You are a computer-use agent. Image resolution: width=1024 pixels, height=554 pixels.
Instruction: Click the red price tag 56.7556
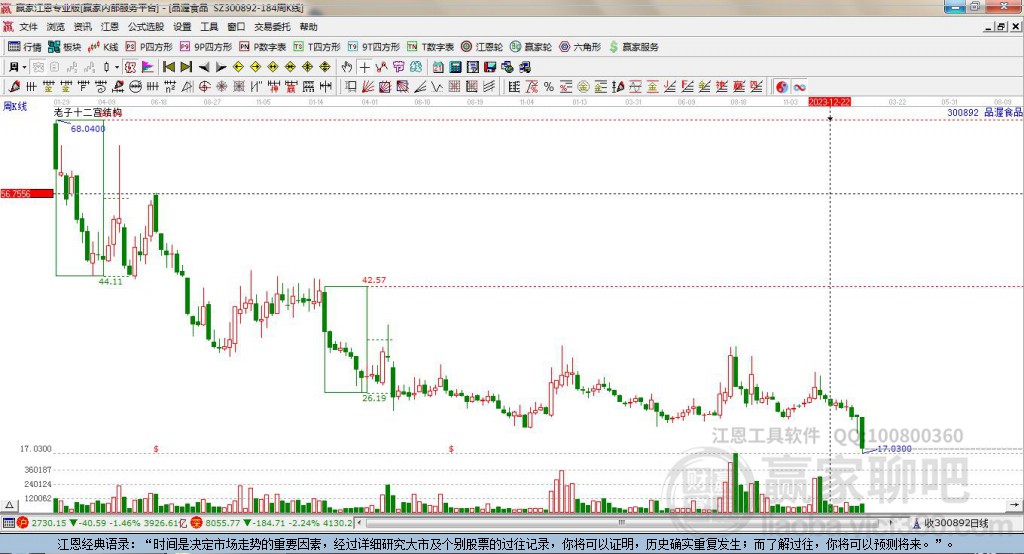[27, 193]
